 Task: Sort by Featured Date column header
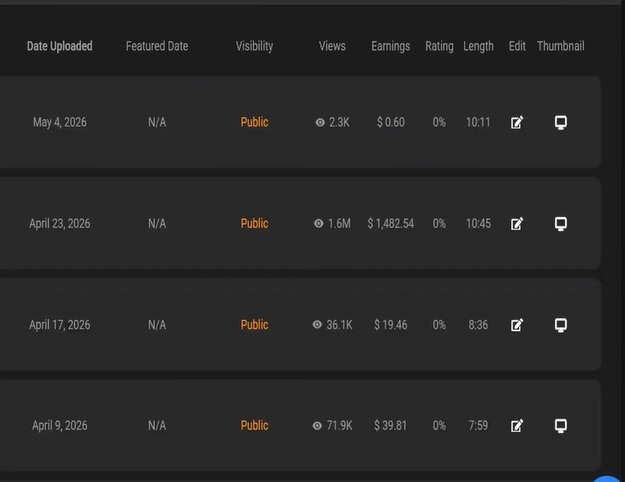tap(157, 46)
